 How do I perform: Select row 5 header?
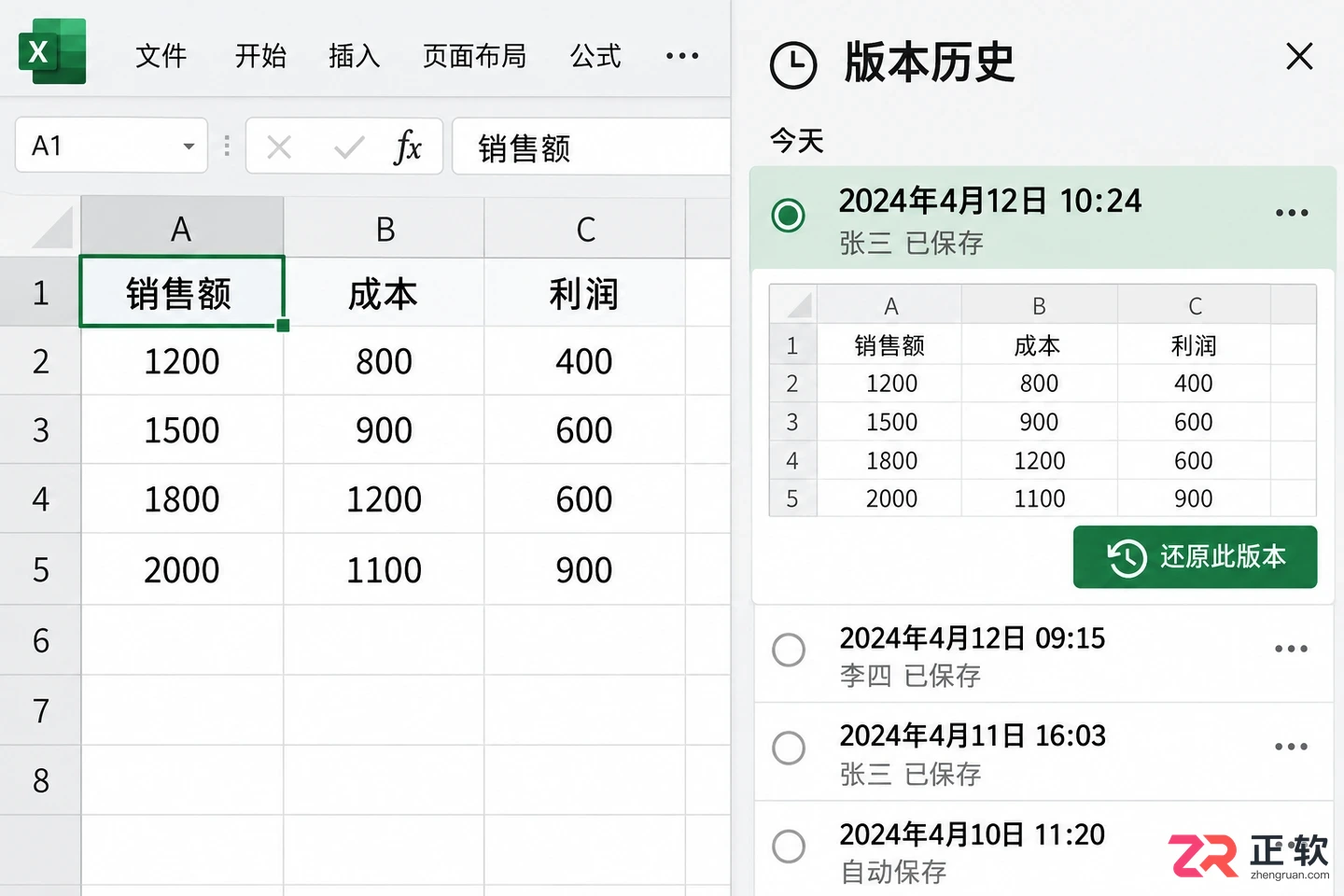pos(40,569)
